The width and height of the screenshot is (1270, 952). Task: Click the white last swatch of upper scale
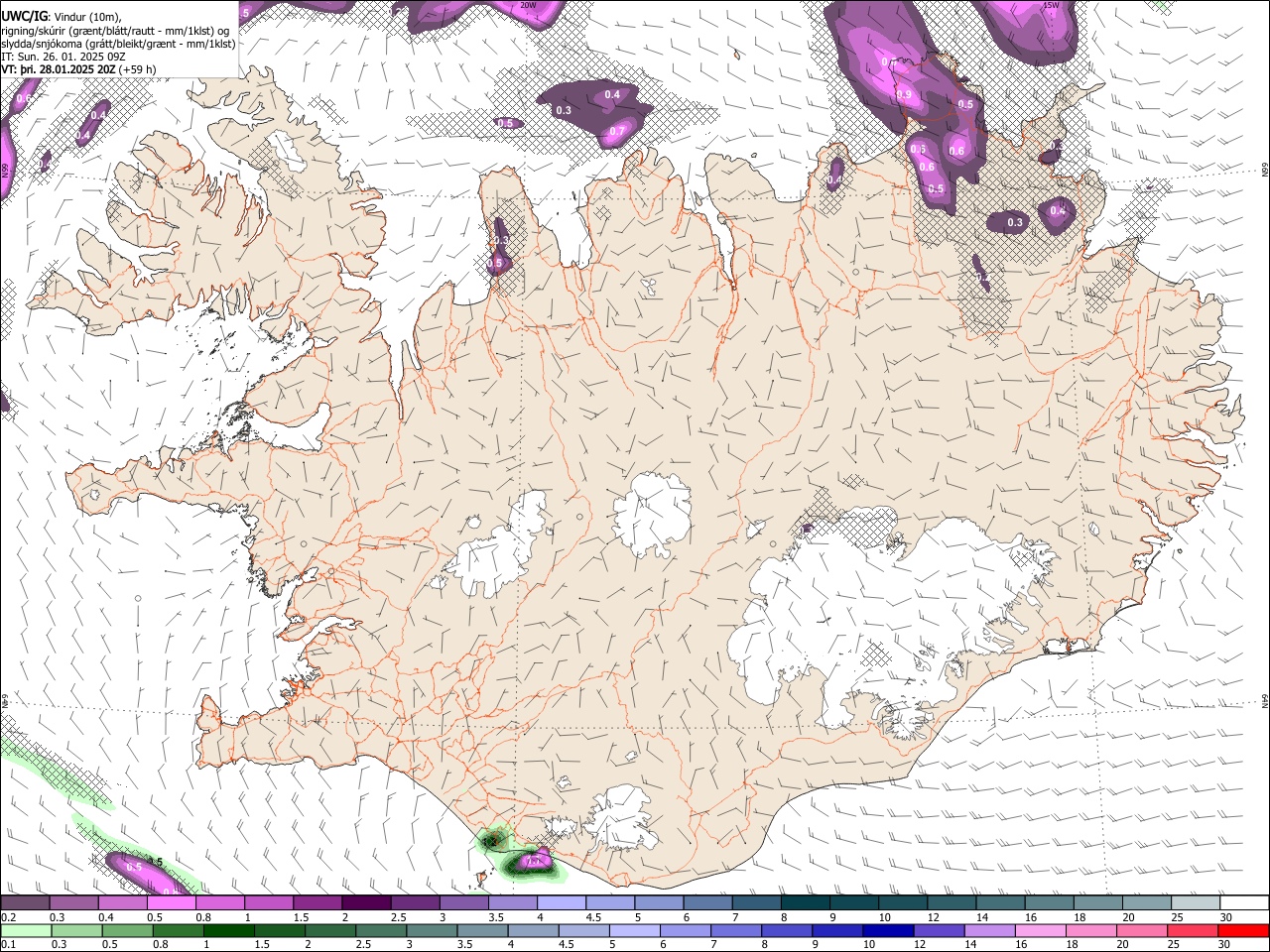pyautogui.click(x=1243, y=903)
